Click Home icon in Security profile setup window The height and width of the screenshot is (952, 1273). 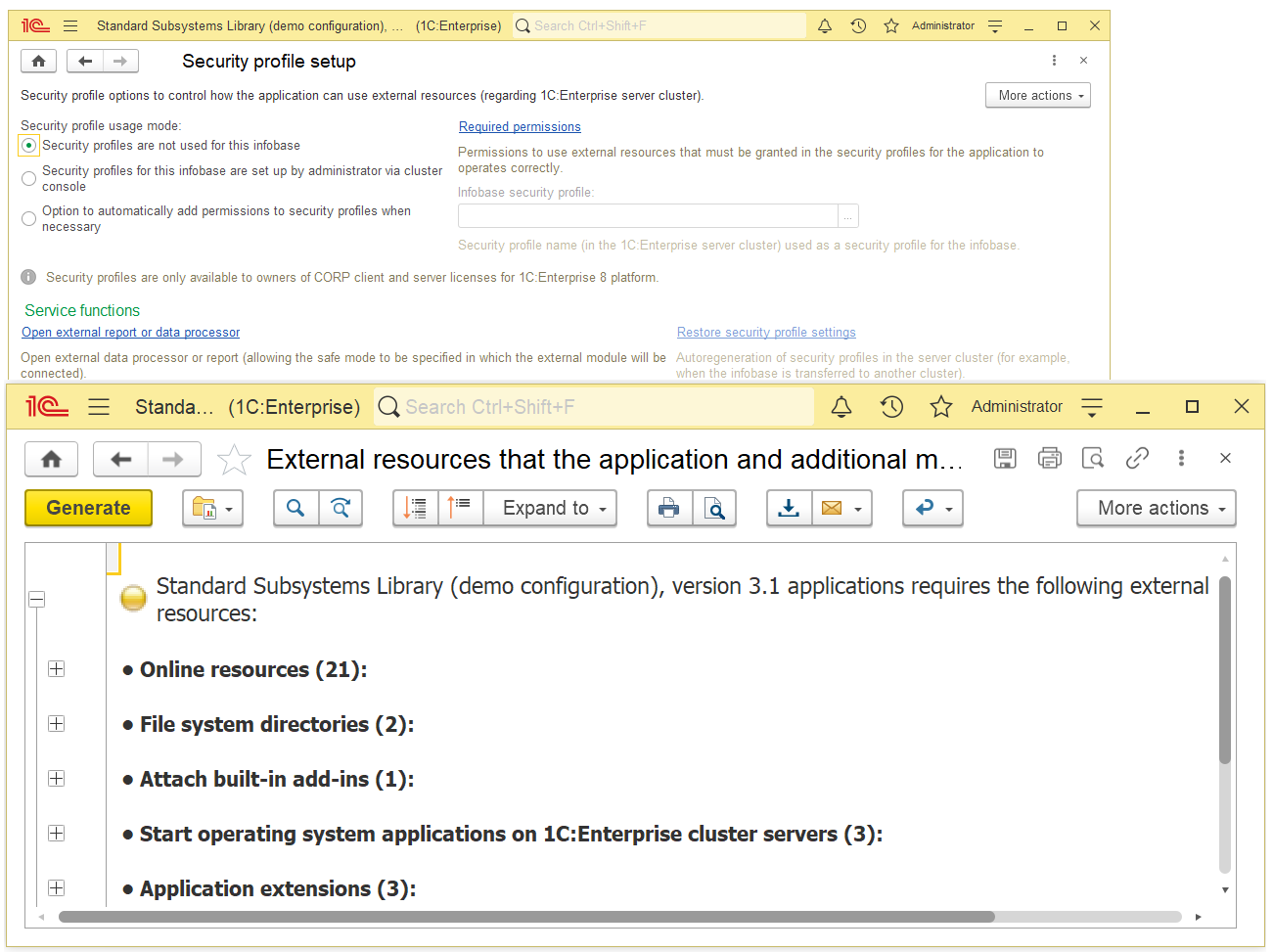click(x=38, y=62)
